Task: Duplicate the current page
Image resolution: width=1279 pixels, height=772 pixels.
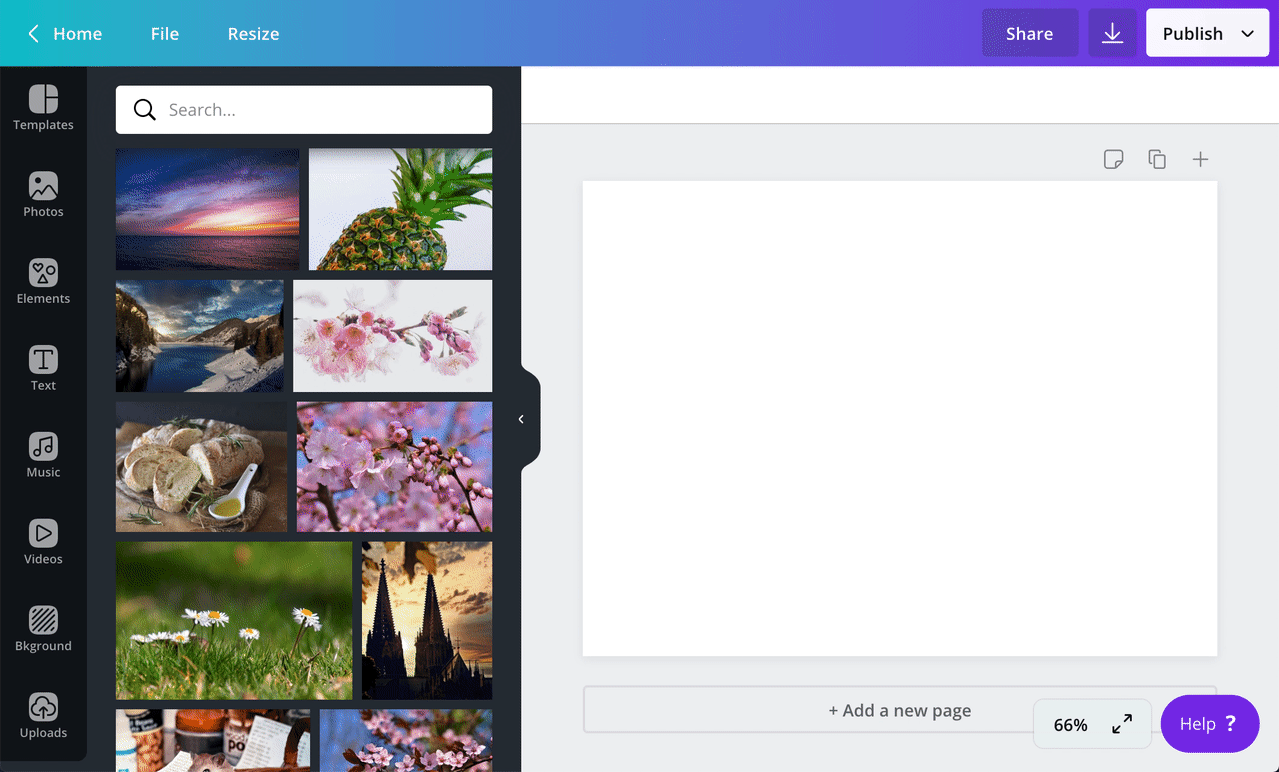Action: [1157, 159]
